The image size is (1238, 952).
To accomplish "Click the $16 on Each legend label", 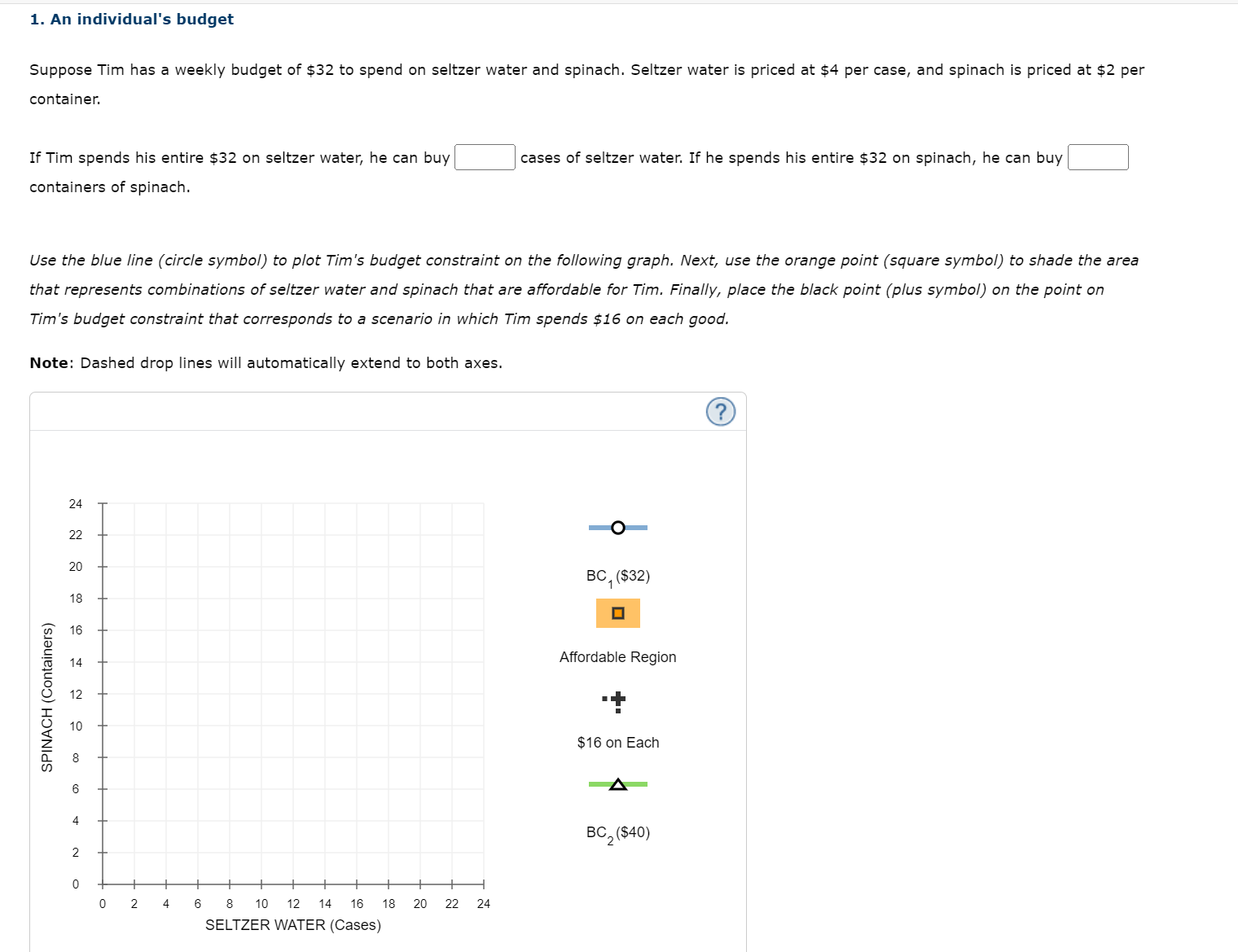I will [x=617, y=743].
